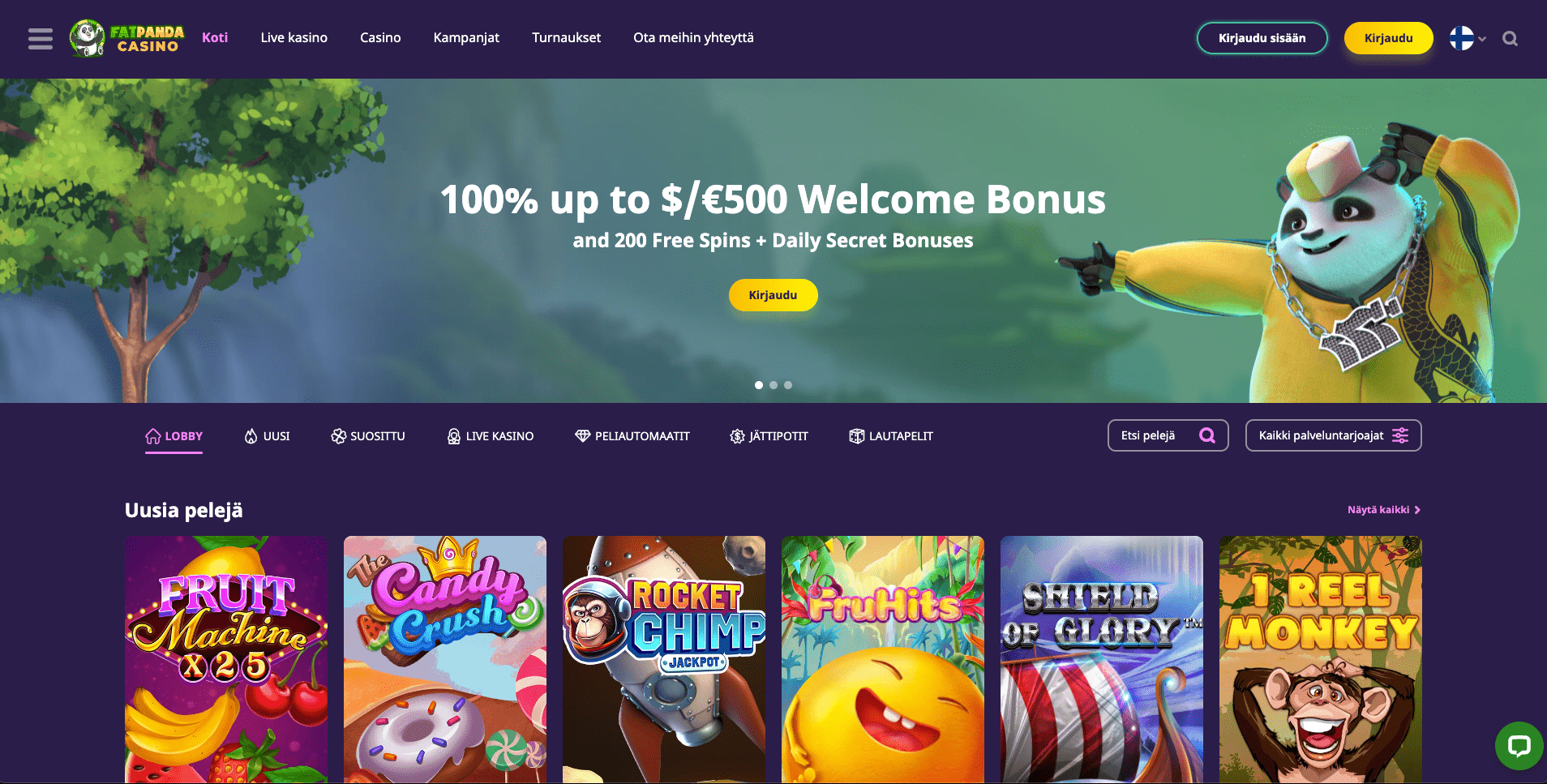The width and height of the screenshot is (1547, 784).
Task: Select the Suosittu clover category
Action: pos(368,436)
